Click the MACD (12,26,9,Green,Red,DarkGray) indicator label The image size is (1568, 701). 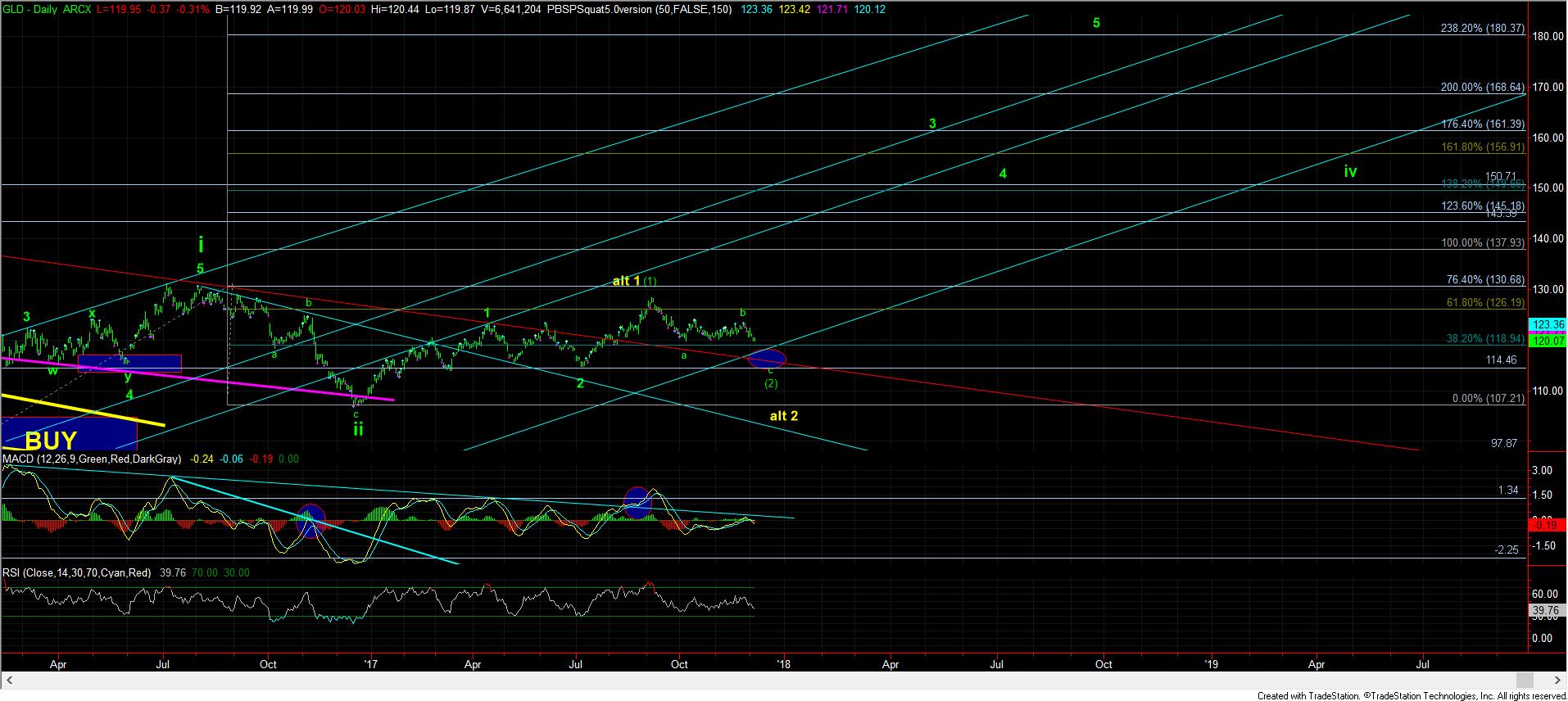click(x=93, y=459)
